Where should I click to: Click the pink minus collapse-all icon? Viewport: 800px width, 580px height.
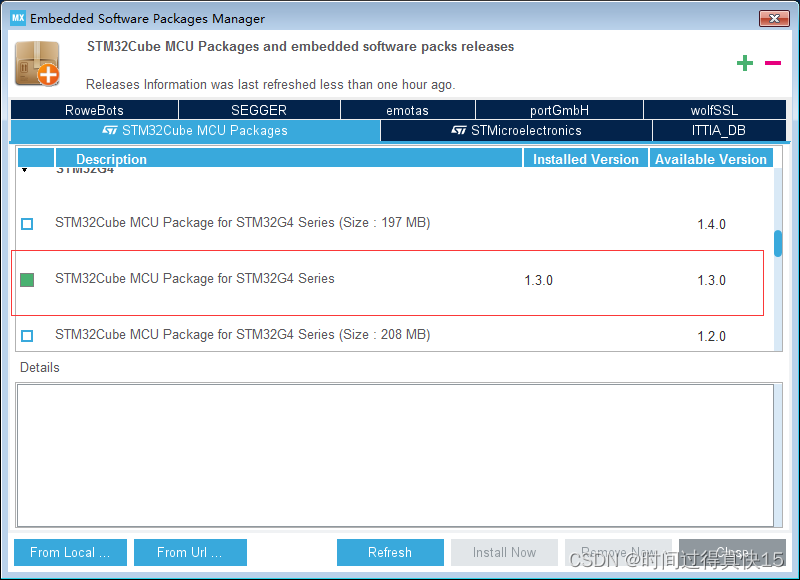pos(773,63)
